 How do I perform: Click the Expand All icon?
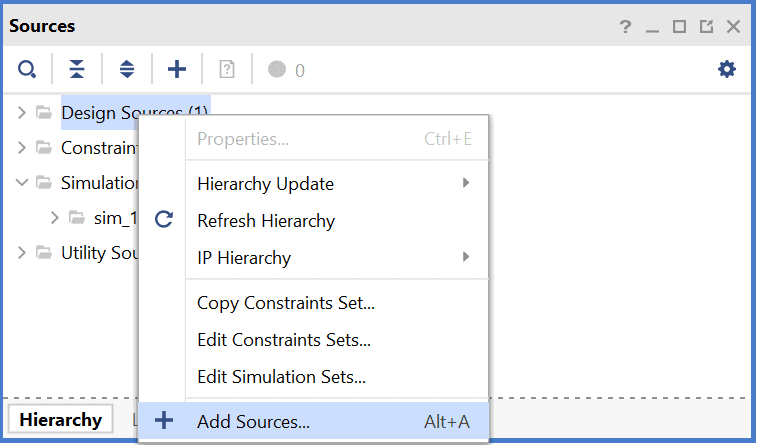coord(127,69)
